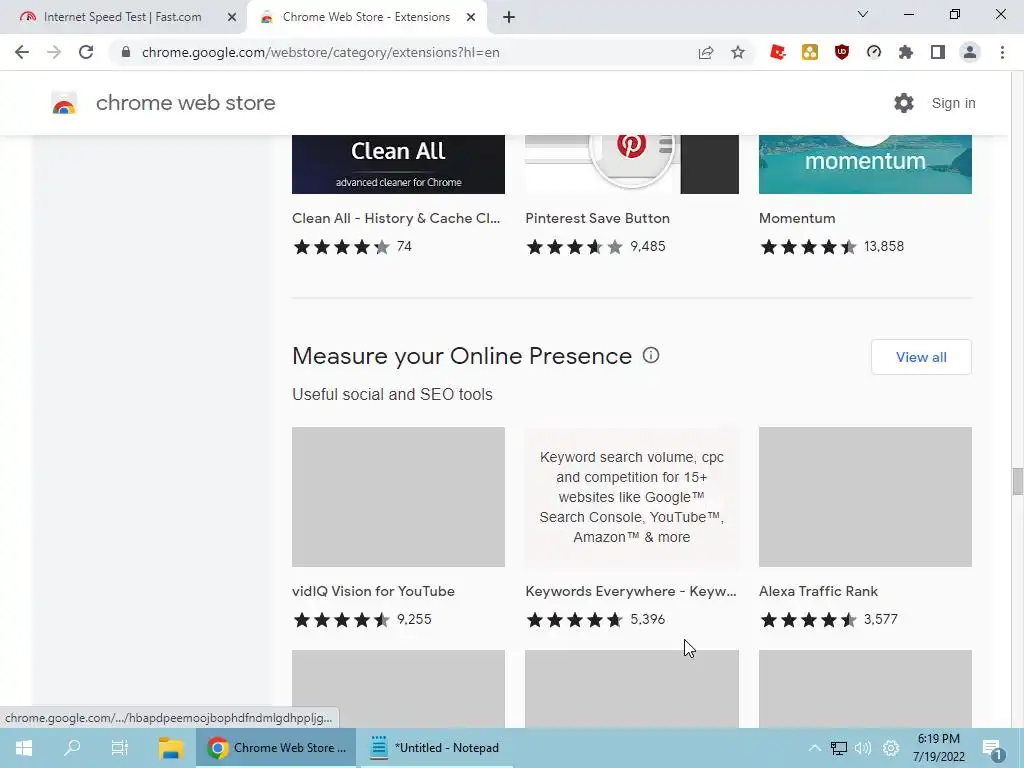
Task: Click the chrome web store title text
Action: 185,103
